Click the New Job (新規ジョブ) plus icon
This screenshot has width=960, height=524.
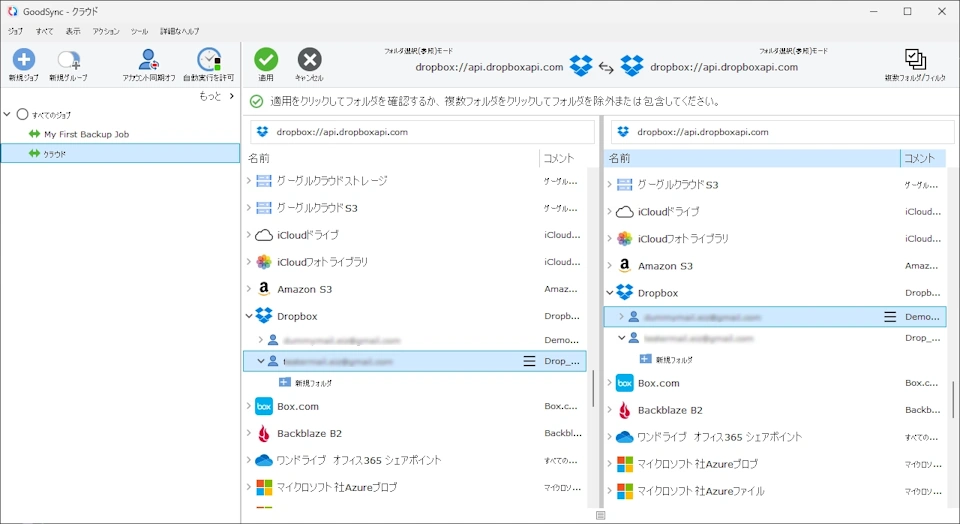point(24,59)
